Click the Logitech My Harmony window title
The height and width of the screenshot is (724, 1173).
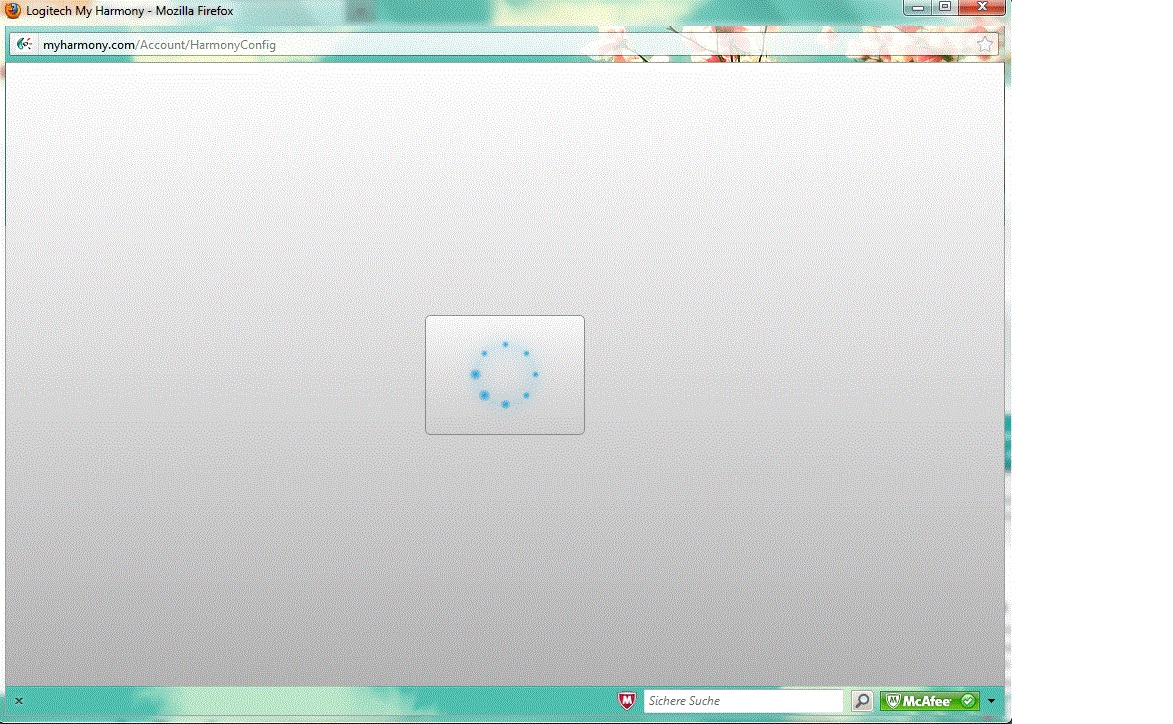coord(129,11)
